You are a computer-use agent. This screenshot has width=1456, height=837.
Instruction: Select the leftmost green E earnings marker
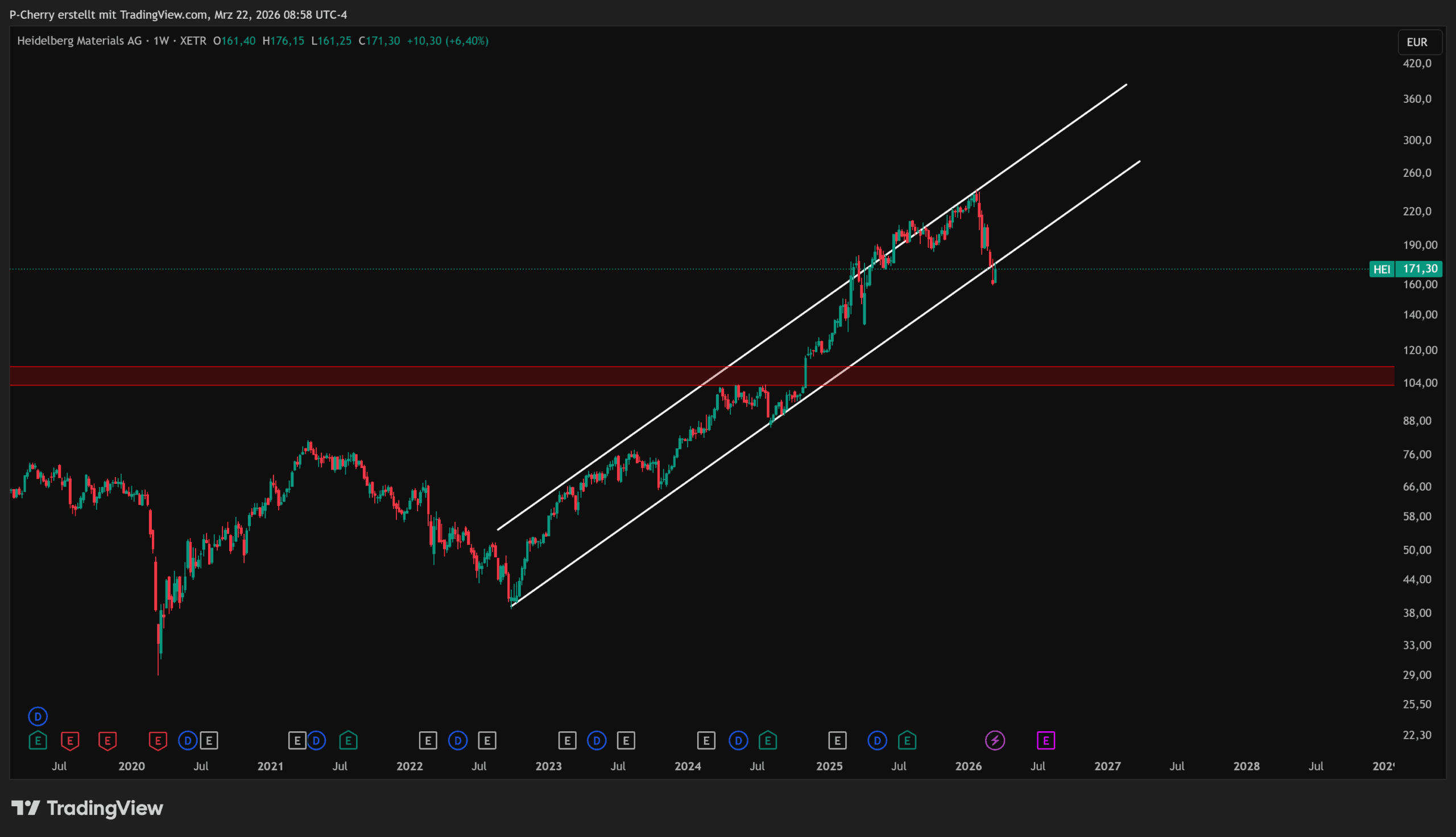point(38,740)
